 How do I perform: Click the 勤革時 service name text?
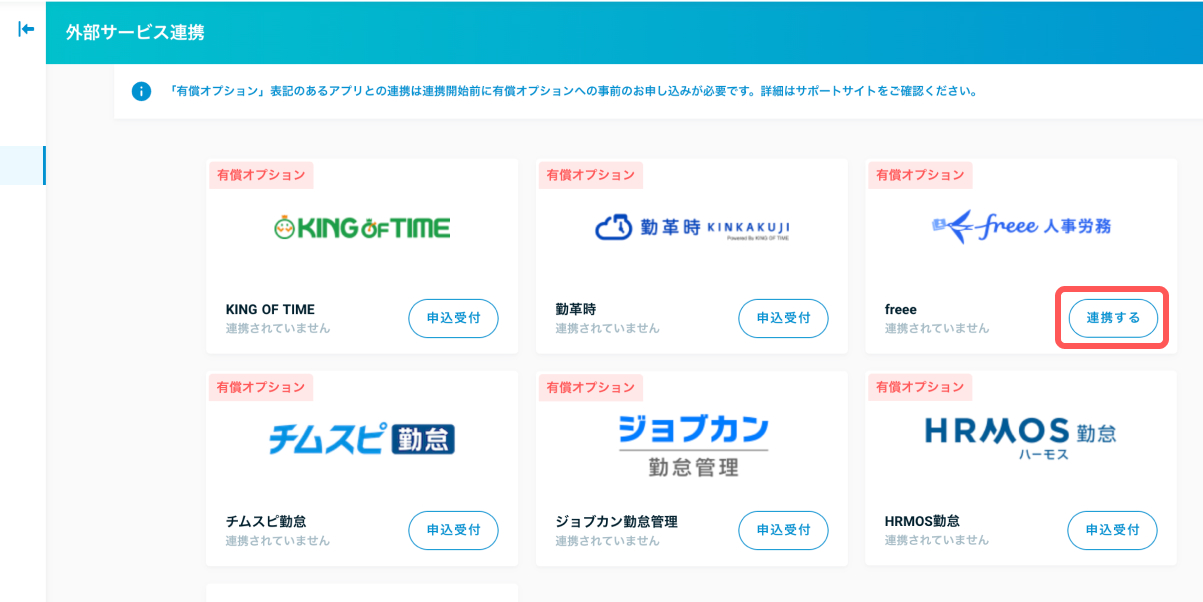(x=576, y=309)
